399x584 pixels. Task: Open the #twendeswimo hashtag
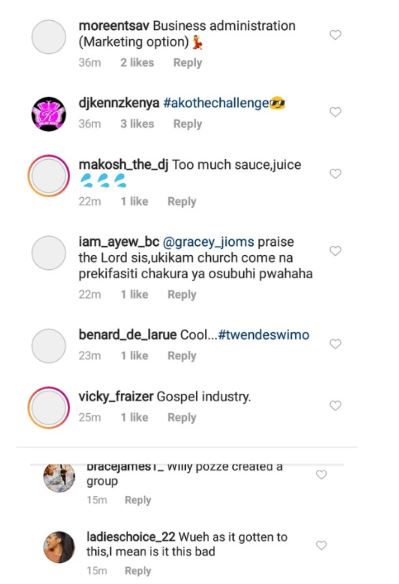coord(263,335)
